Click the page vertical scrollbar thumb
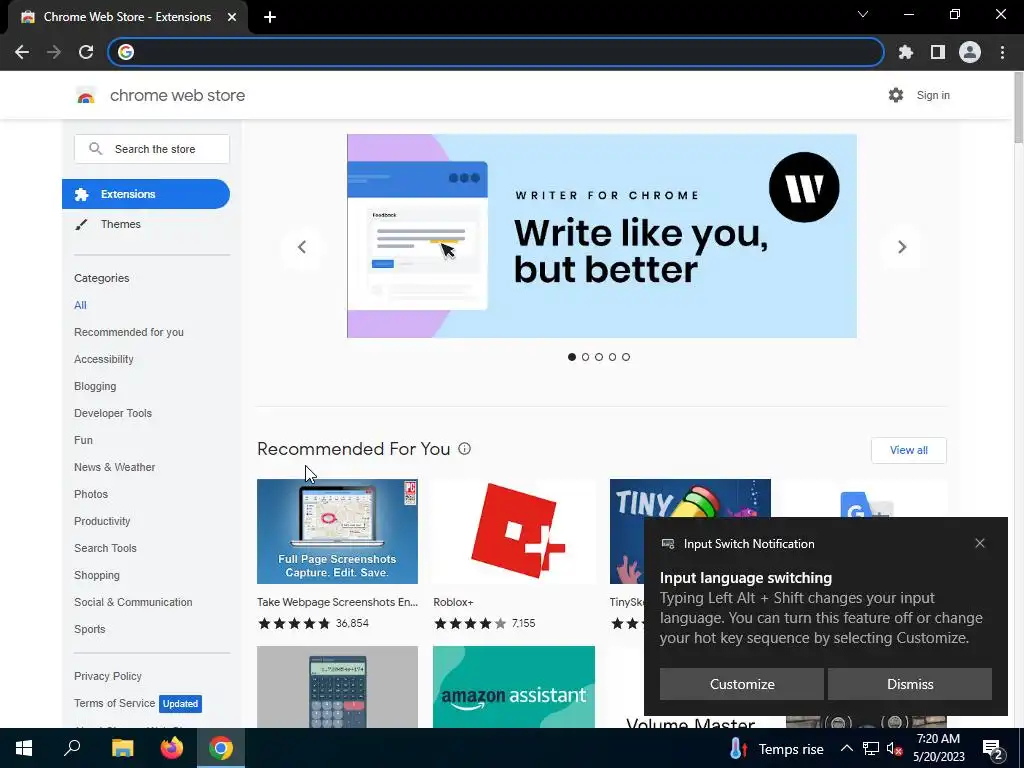 click(1018, 108)
